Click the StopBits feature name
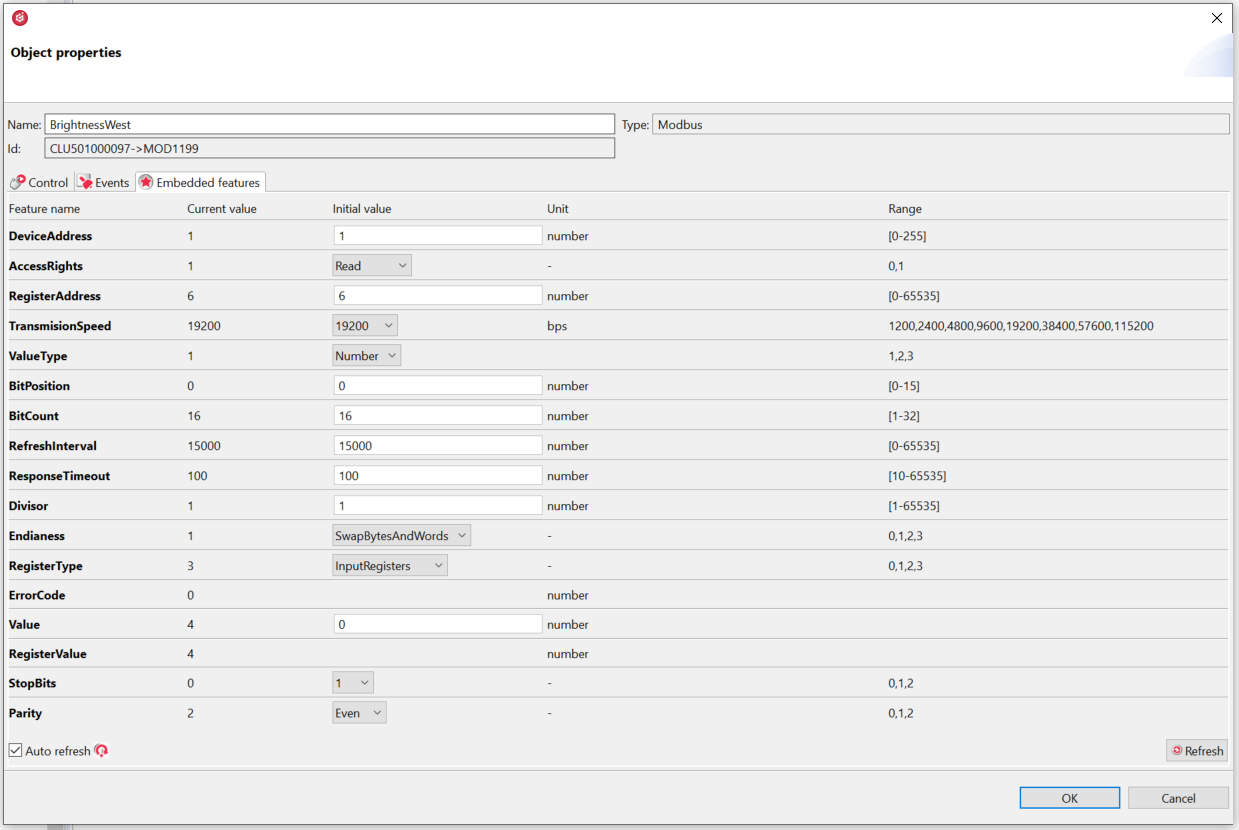1239x830 pixels. pyautogui.click(x=33, y=683)
